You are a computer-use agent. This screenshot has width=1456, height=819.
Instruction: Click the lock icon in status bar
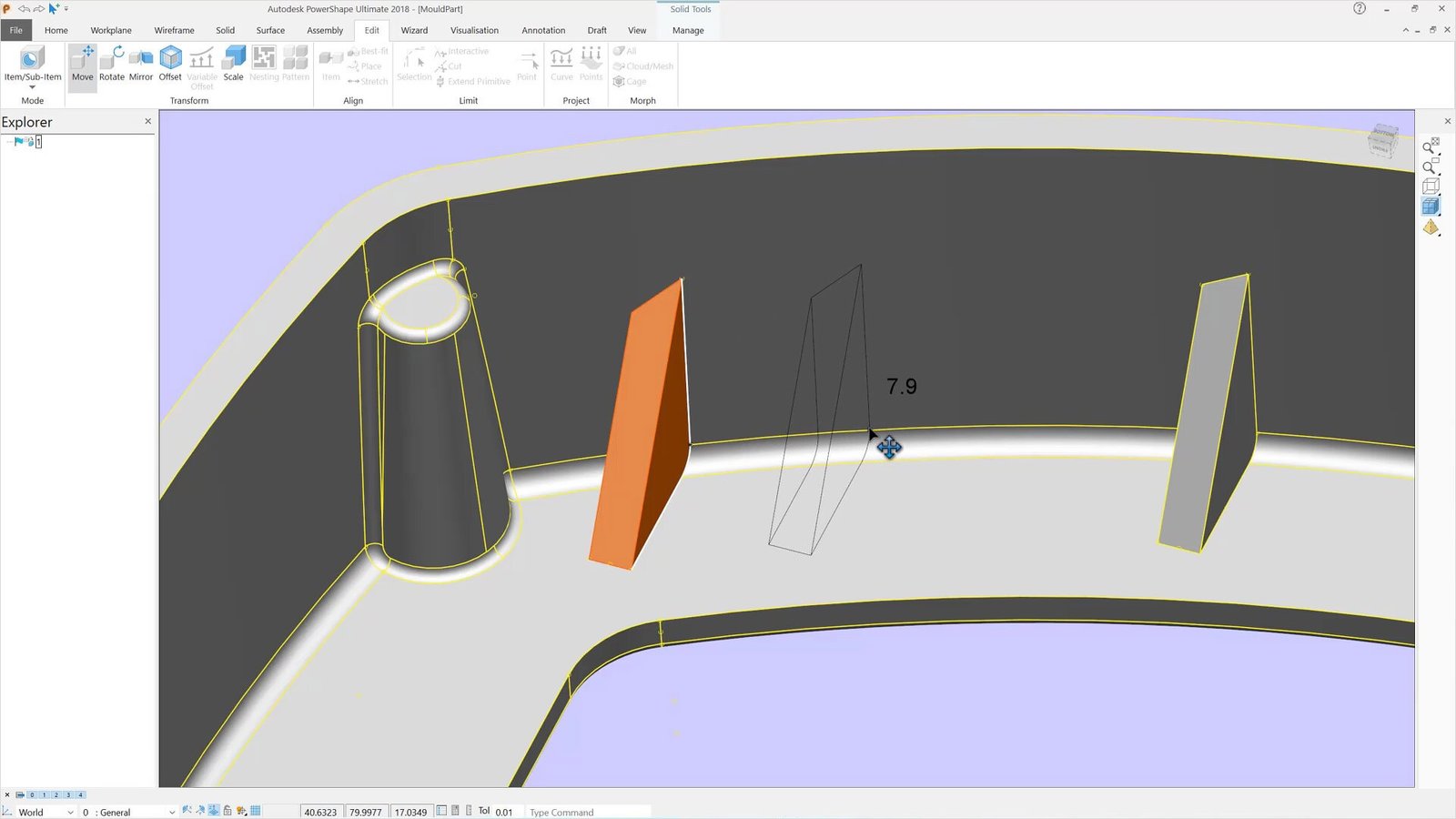pos(227,811)
